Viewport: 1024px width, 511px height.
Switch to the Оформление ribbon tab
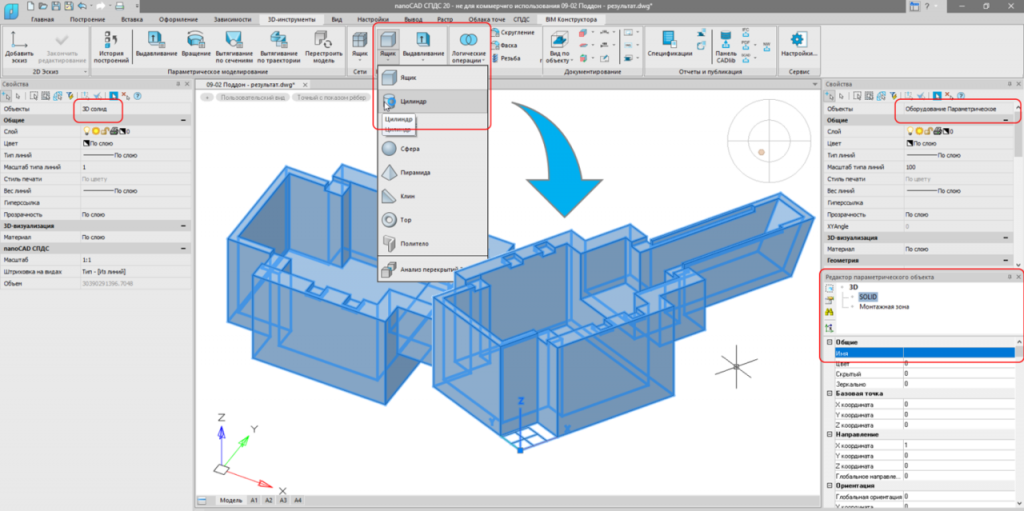tap(178, 20)
